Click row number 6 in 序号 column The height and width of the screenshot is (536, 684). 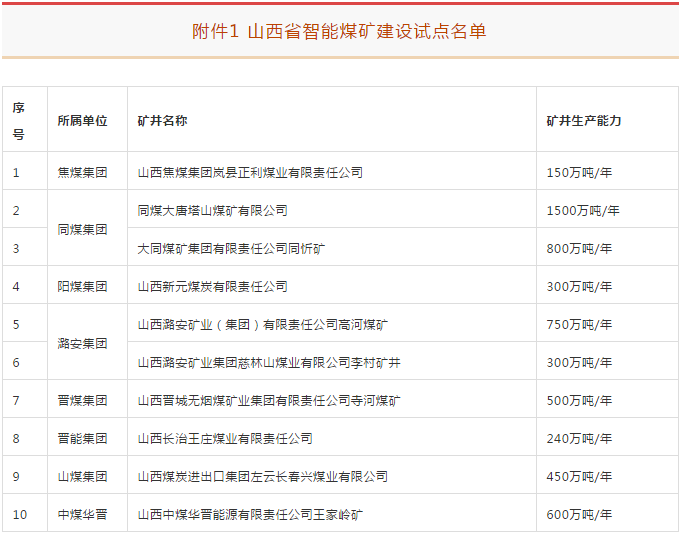click(16, 362)
